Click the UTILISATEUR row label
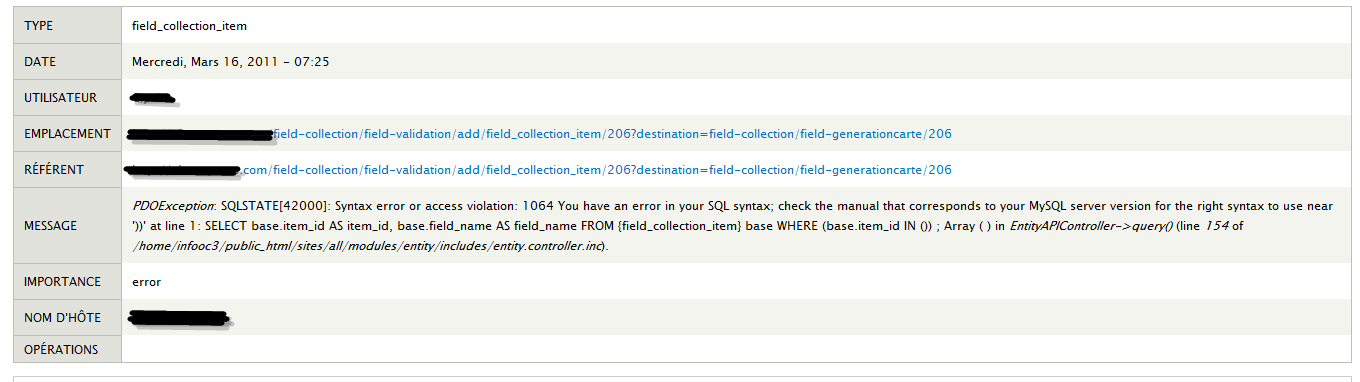The width and height of the screenshot is (1360, 382). 61,98
